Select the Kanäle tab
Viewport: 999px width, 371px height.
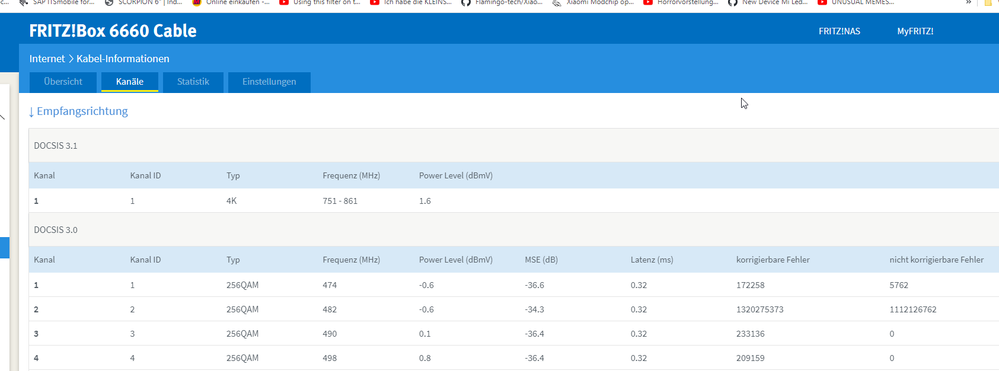tap(129, 82)
